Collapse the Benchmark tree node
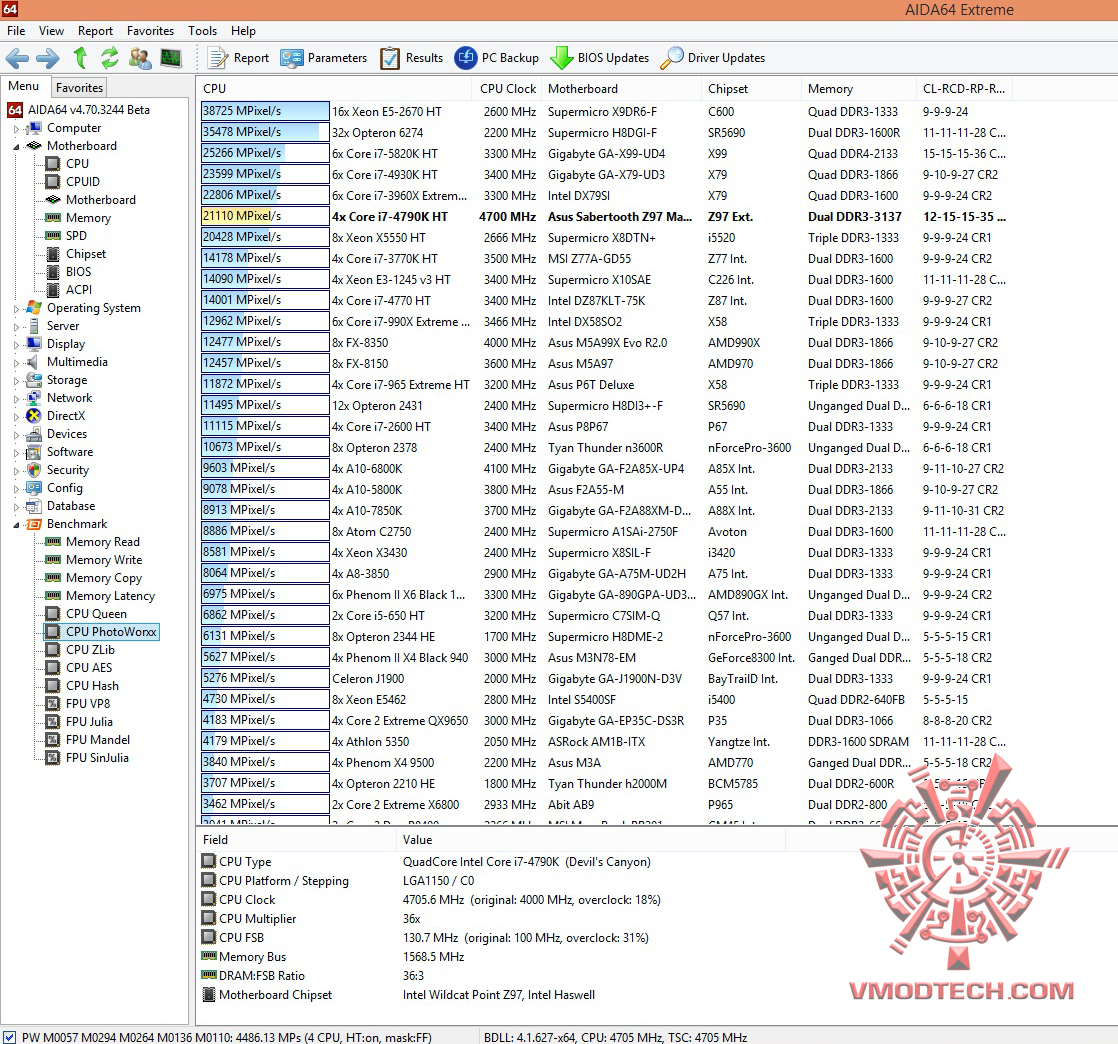Image resolution: width=1118 pixels, height=1044 pixels. (16, 525)
